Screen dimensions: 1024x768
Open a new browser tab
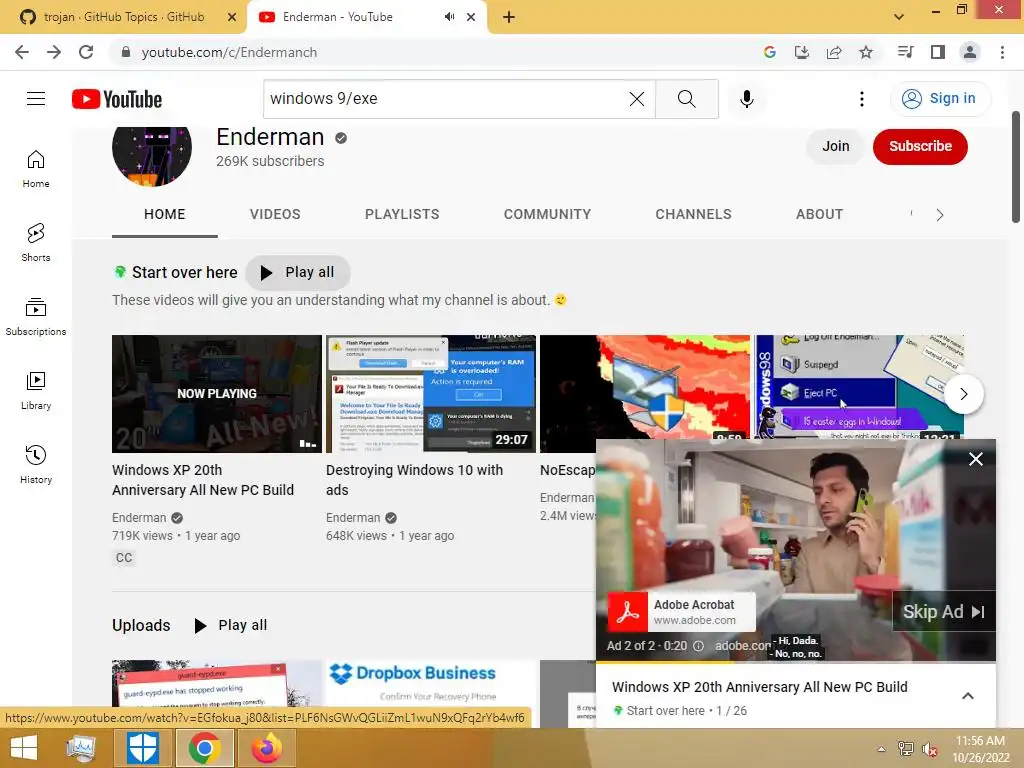509,17
